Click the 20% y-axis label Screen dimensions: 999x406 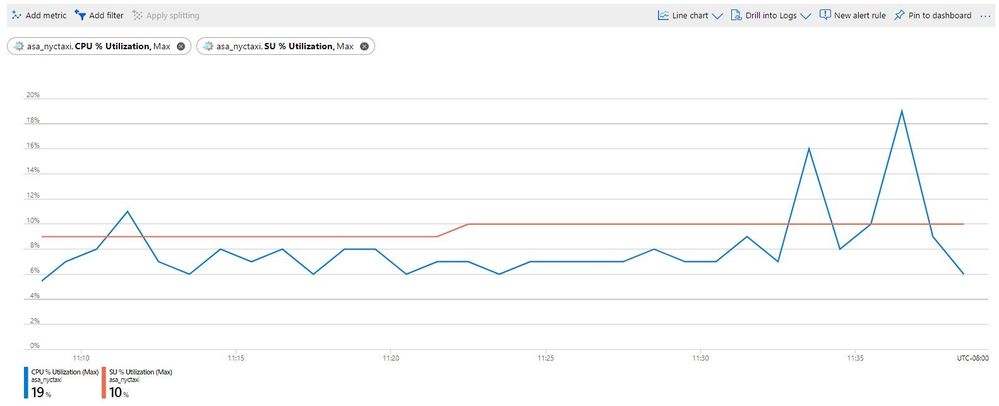pyautogui.click(x=32, y=95)
